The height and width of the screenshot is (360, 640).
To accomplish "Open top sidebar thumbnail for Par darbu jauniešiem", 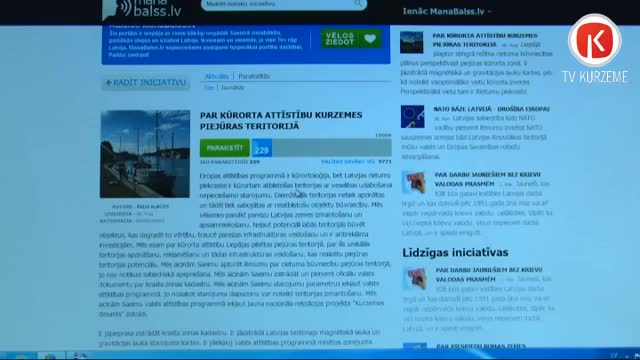I will tap(413, 182).
